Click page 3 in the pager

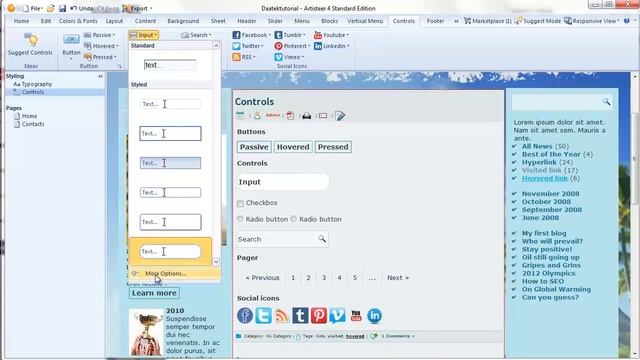324,278
